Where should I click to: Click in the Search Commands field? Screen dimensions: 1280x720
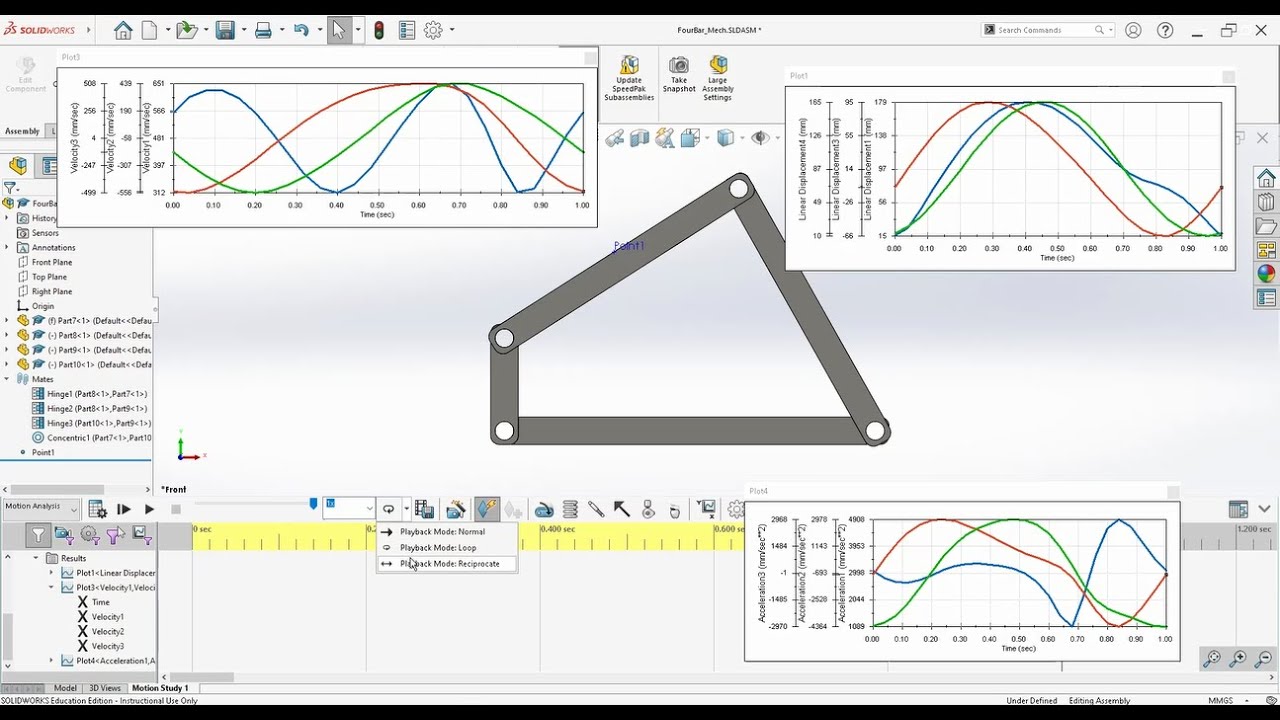click(x=1045, y=30)
